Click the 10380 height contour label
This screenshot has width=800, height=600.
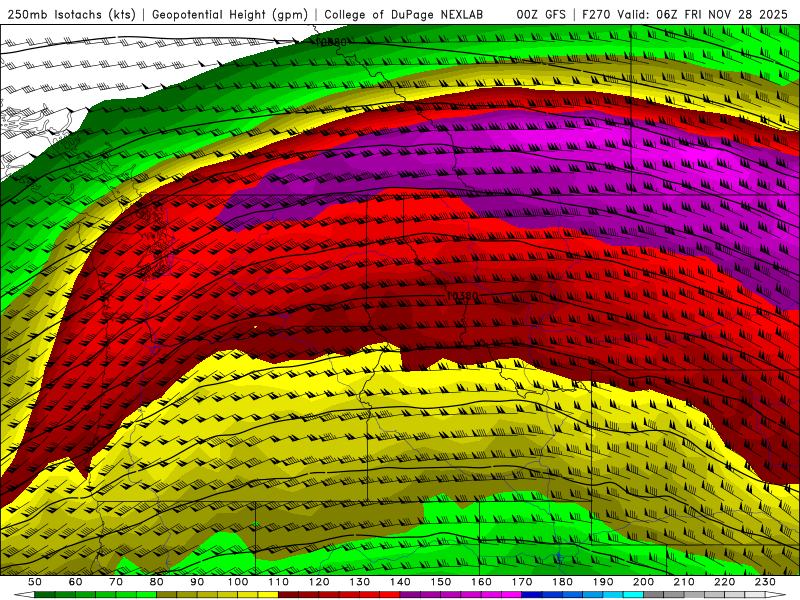pos(462,296)
